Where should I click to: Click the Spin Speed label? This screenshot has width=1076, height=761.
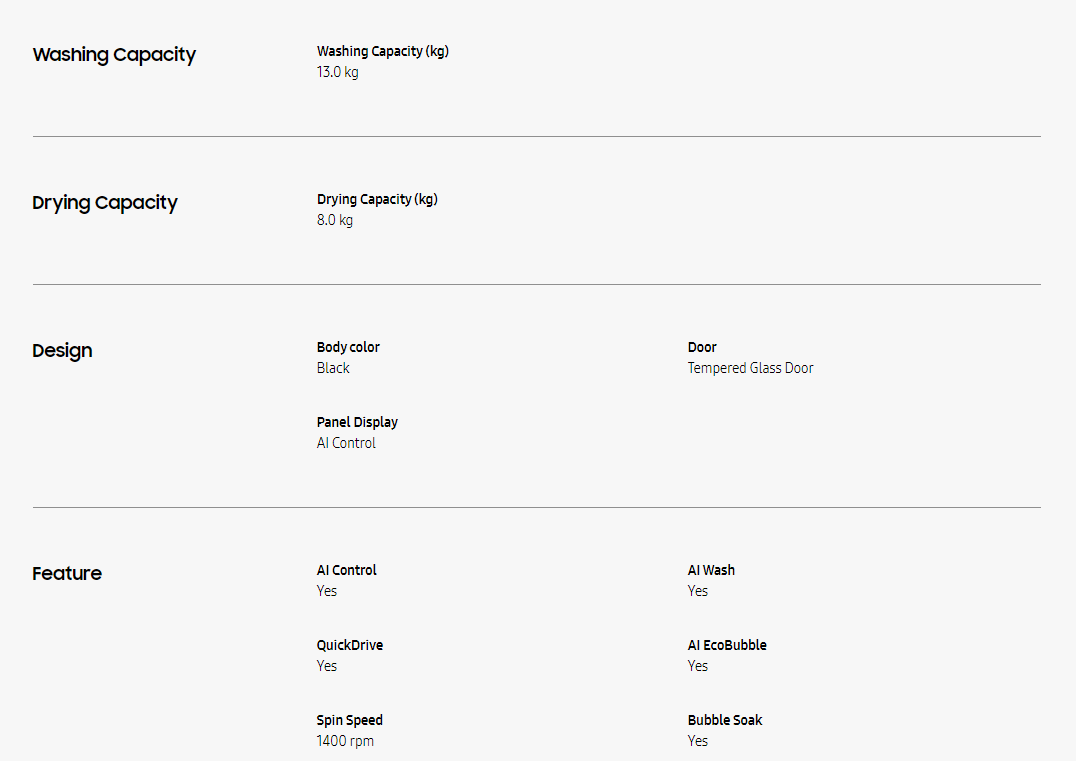(x=350, y=720)
